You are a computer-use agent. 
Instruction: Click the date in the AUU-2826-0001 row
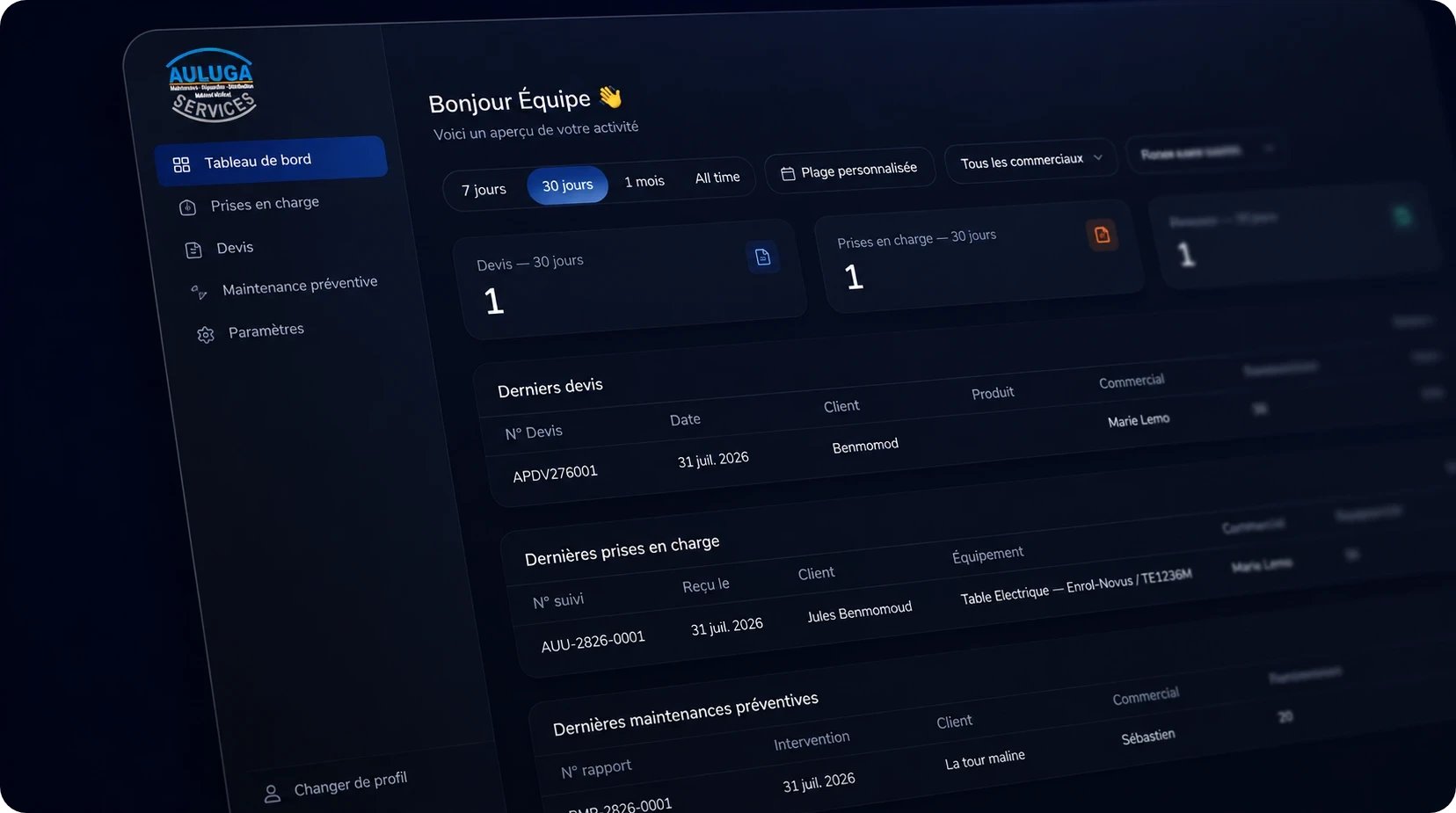click(727, 627)
